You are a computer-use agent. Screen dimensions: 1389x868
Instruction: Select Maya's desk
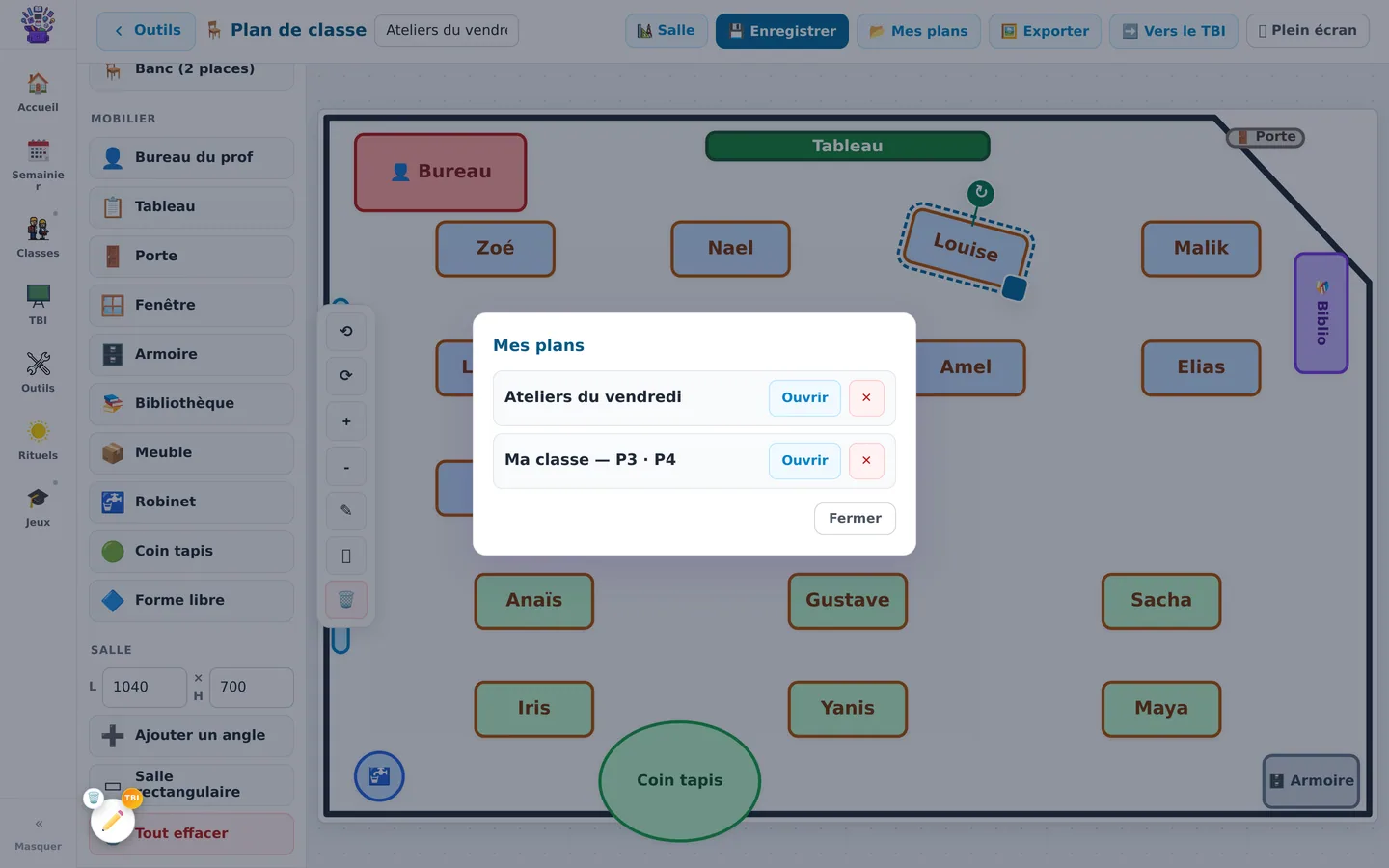click(x=1161, y=709)
